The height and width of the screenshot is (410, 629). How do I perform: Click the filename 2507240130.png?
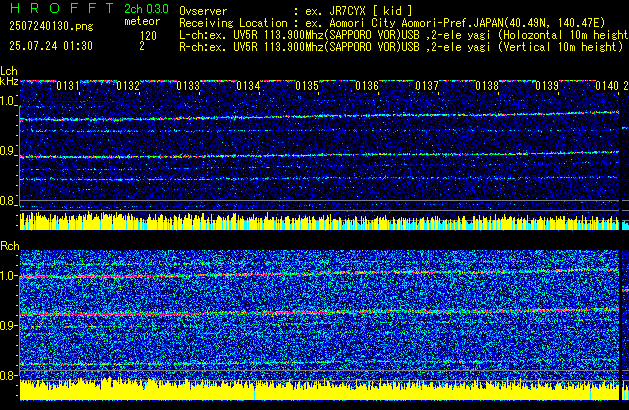(x=51, y=26)
